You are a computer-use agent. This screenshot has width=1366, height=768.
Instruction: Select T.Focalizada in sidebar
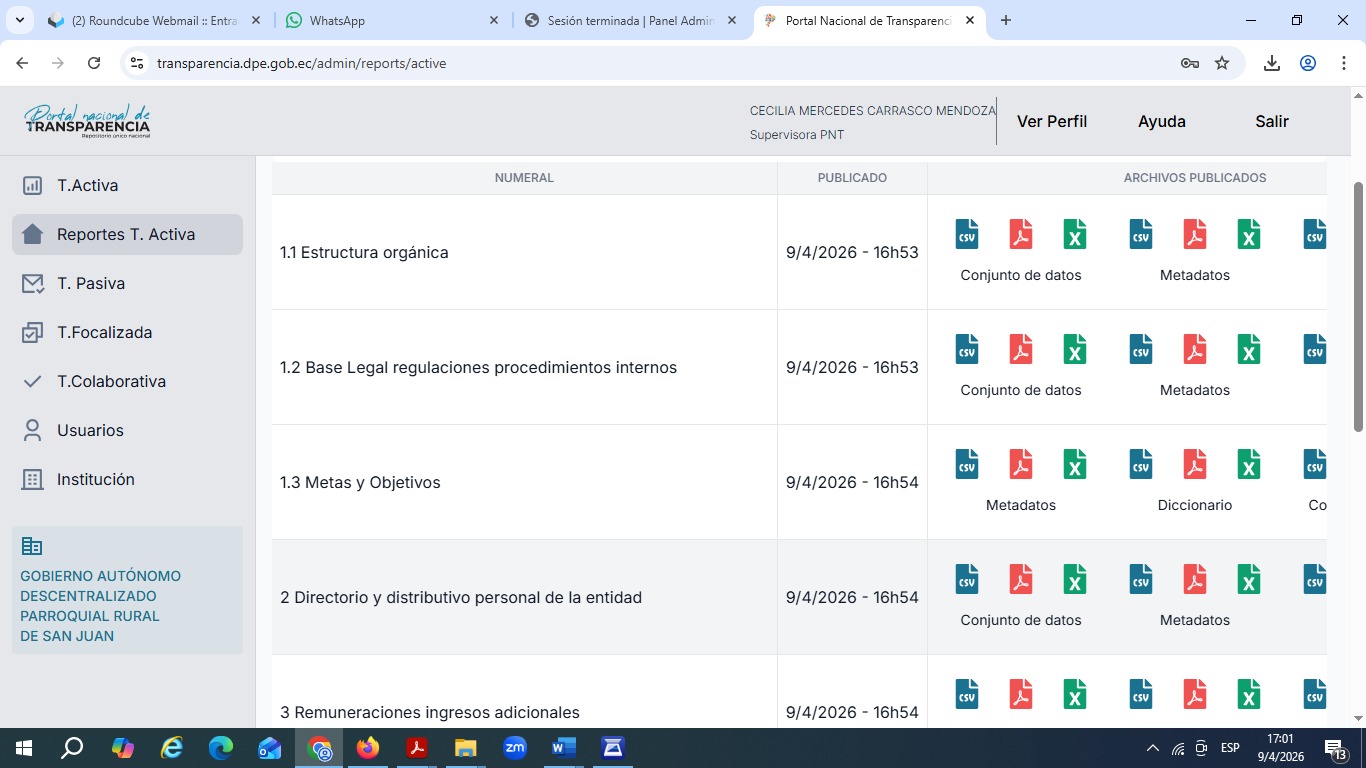104,332
